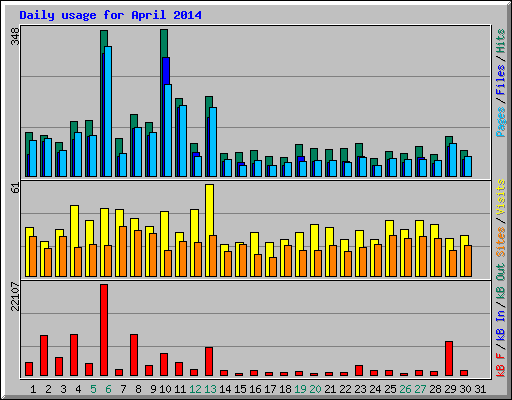
Task: Click the orange sites bar for day 7
Action: tap(123, 251)
